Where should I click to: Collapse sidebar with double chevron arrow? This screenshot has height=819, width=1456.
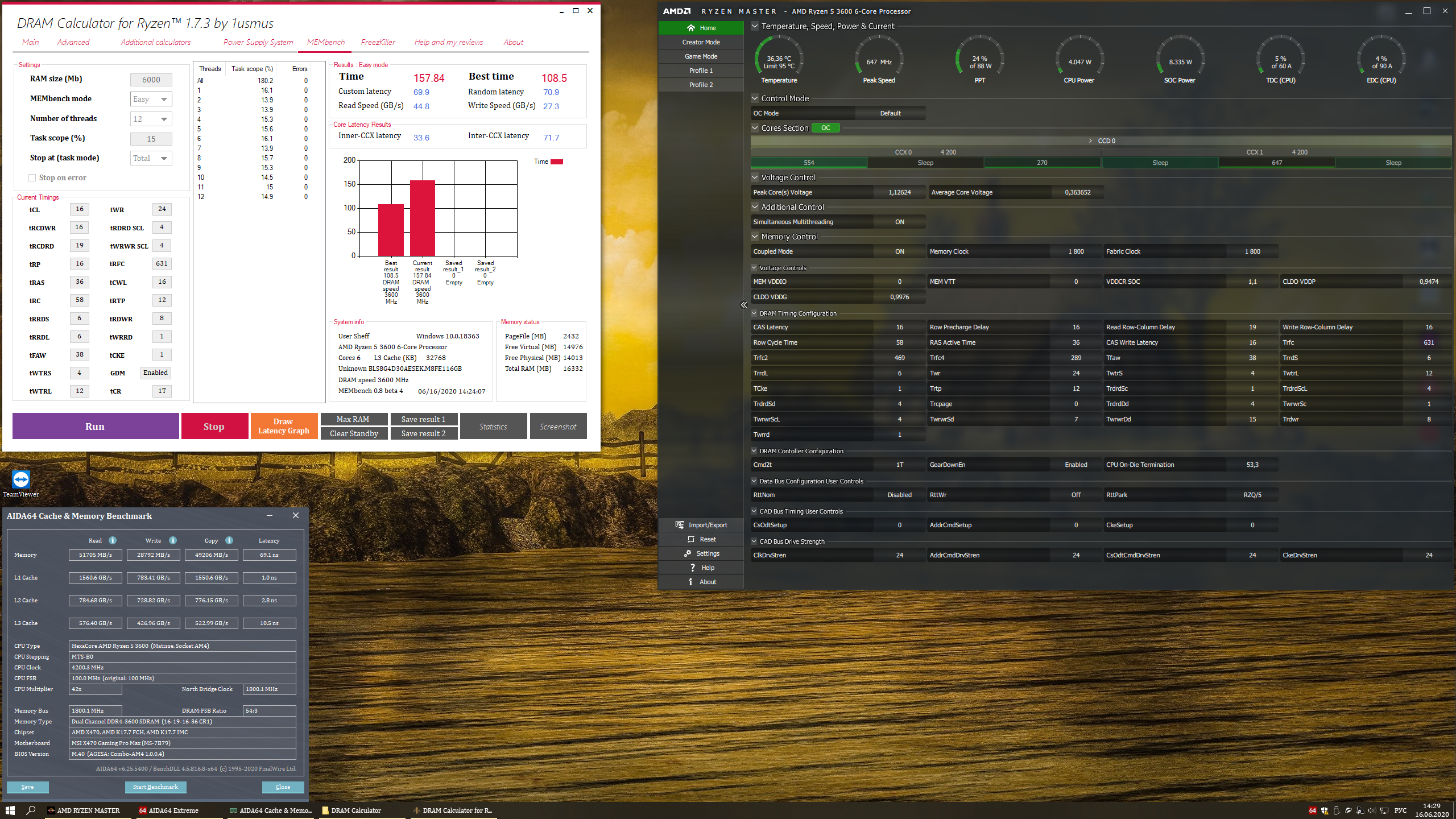[x=743, y=305]
